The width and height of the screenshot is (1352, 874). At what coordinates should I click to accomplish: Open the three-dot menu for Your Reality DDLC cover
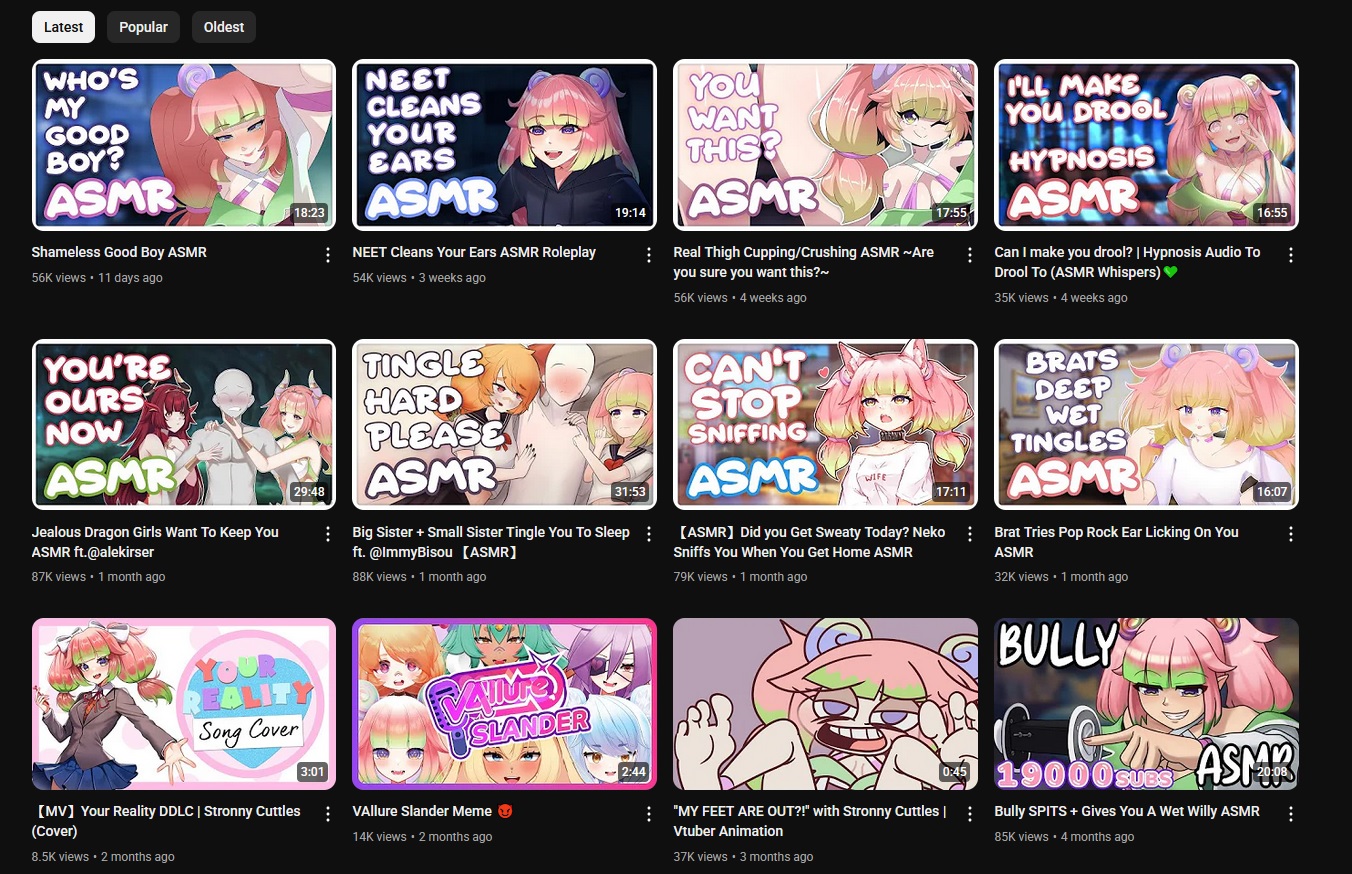click(x=328, y=814)
